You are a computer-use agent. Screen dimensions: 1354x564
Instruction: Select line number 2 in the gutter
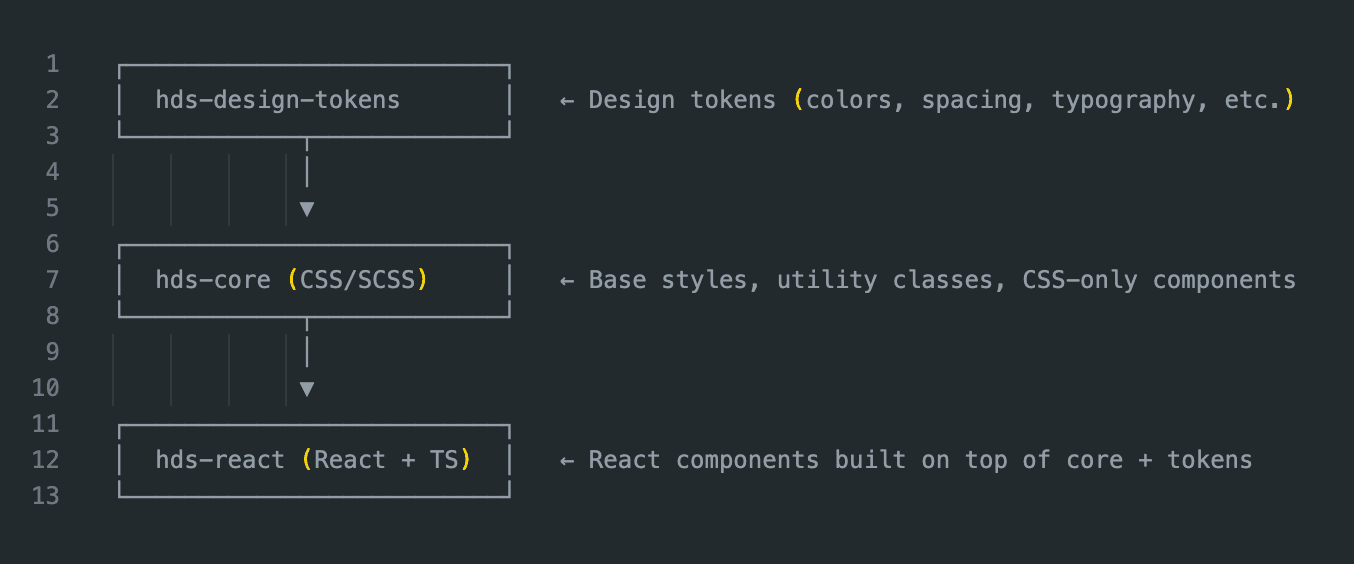[53, 100]
